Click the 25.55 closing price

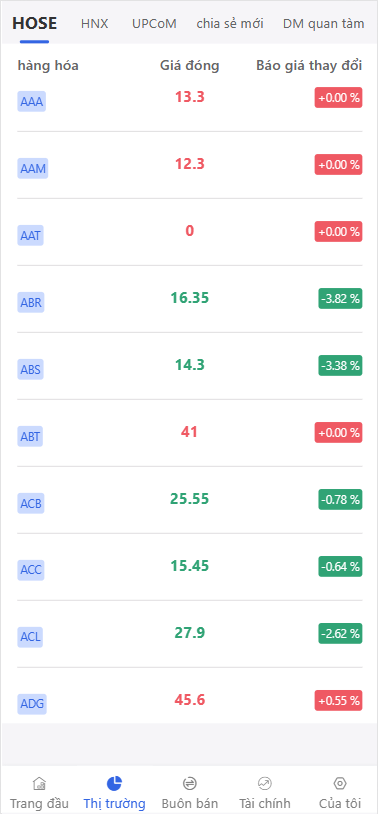190,499
